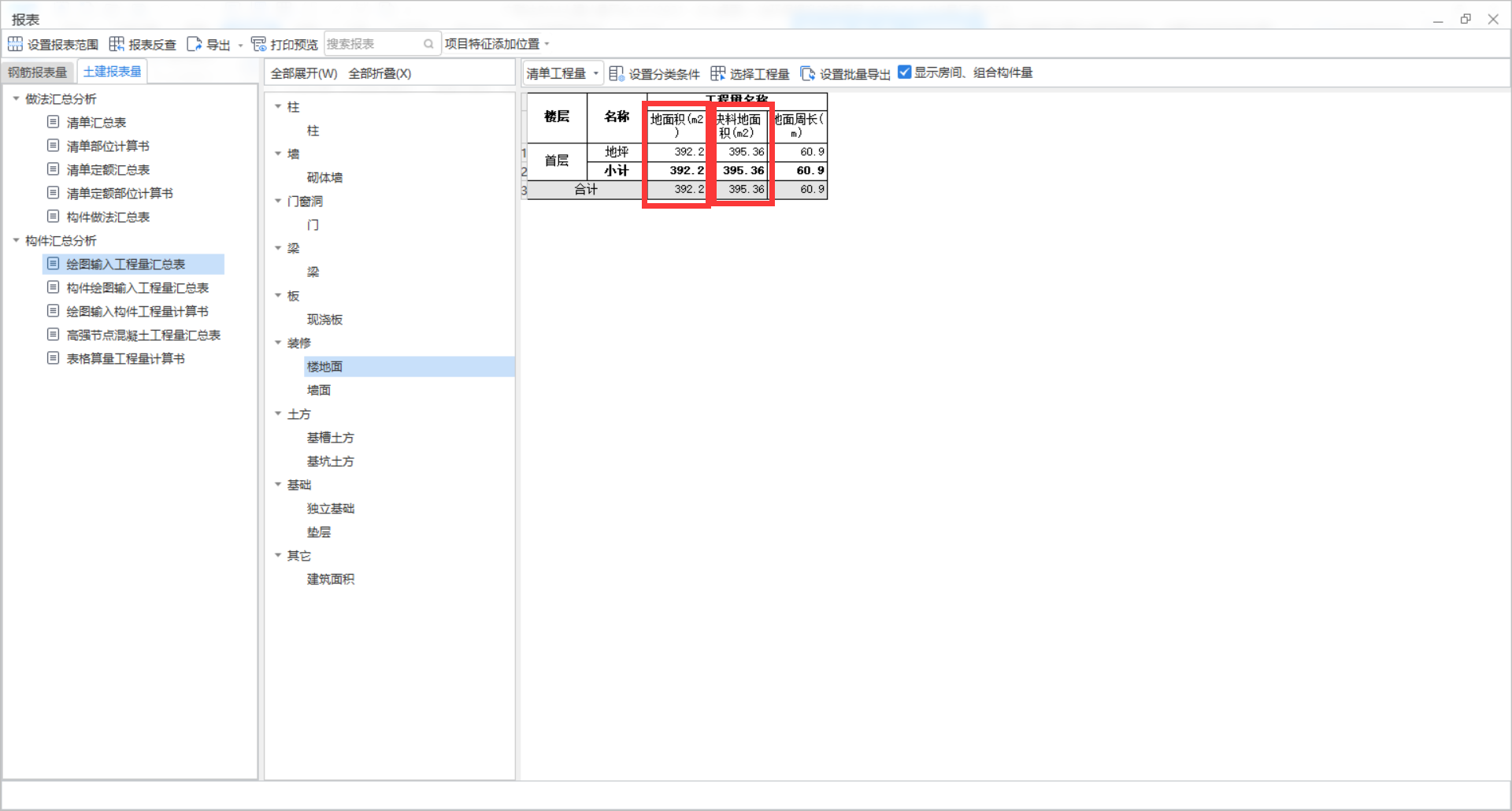Viewport: 1512px width, 811px height.
Task: Click the 报表反查 icon
Action: click(117, 44)
